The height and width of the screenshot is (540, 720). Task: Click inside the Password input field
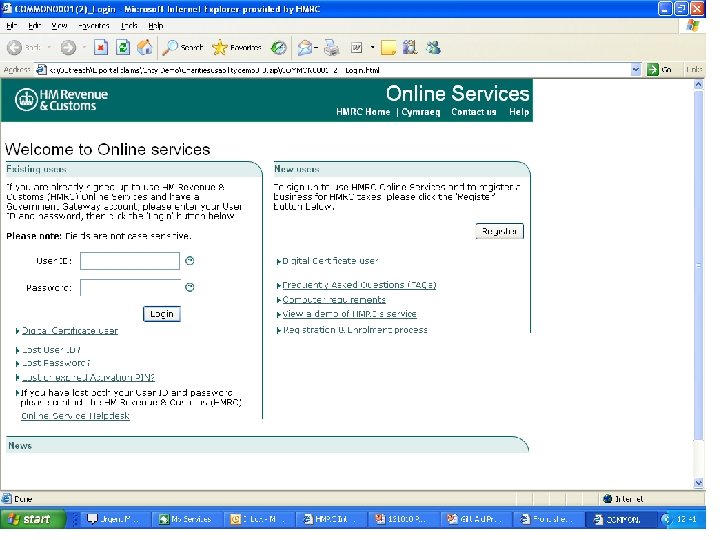pos(130,287)
